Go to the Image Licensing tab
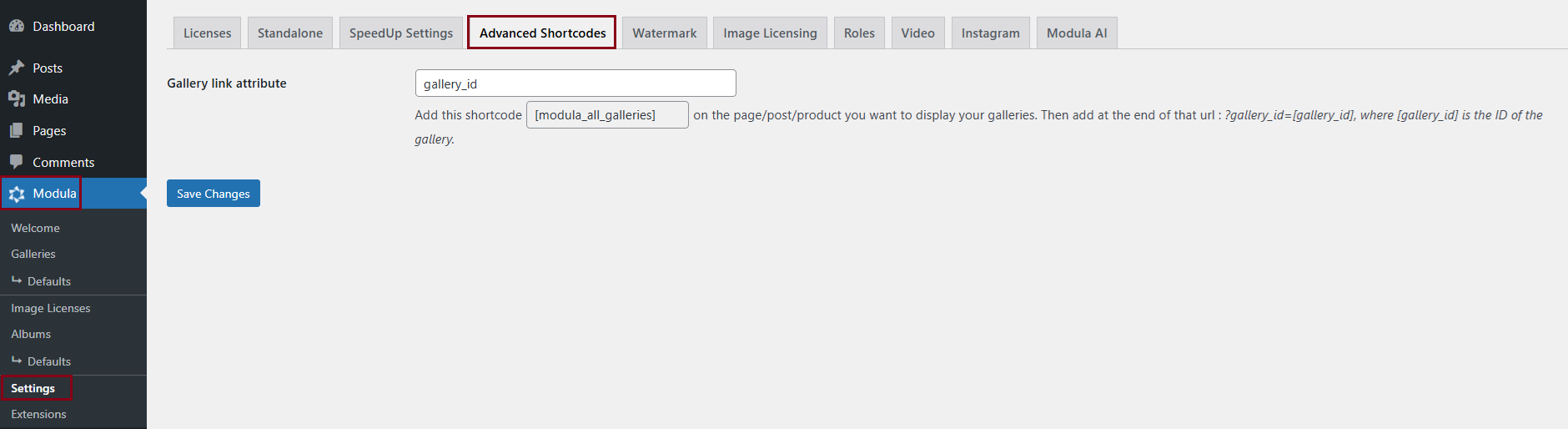The height and width of the screenshot is (429, 1568). (x=770, y=33)
